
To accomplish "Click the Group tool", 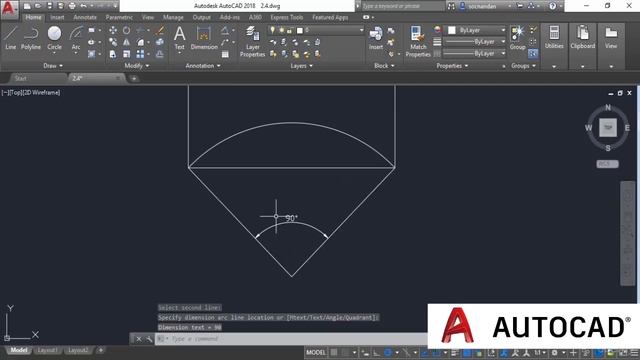I will tap(517, 38).
